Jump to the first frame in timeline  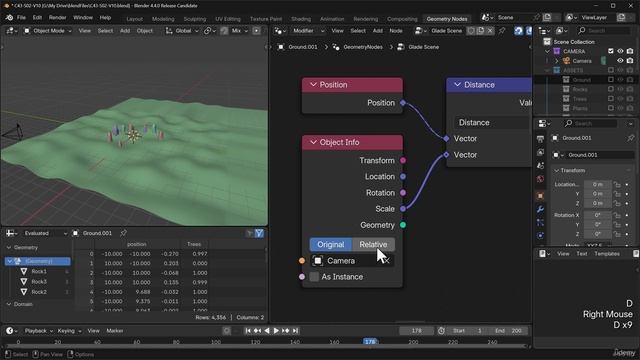point(248,331)
